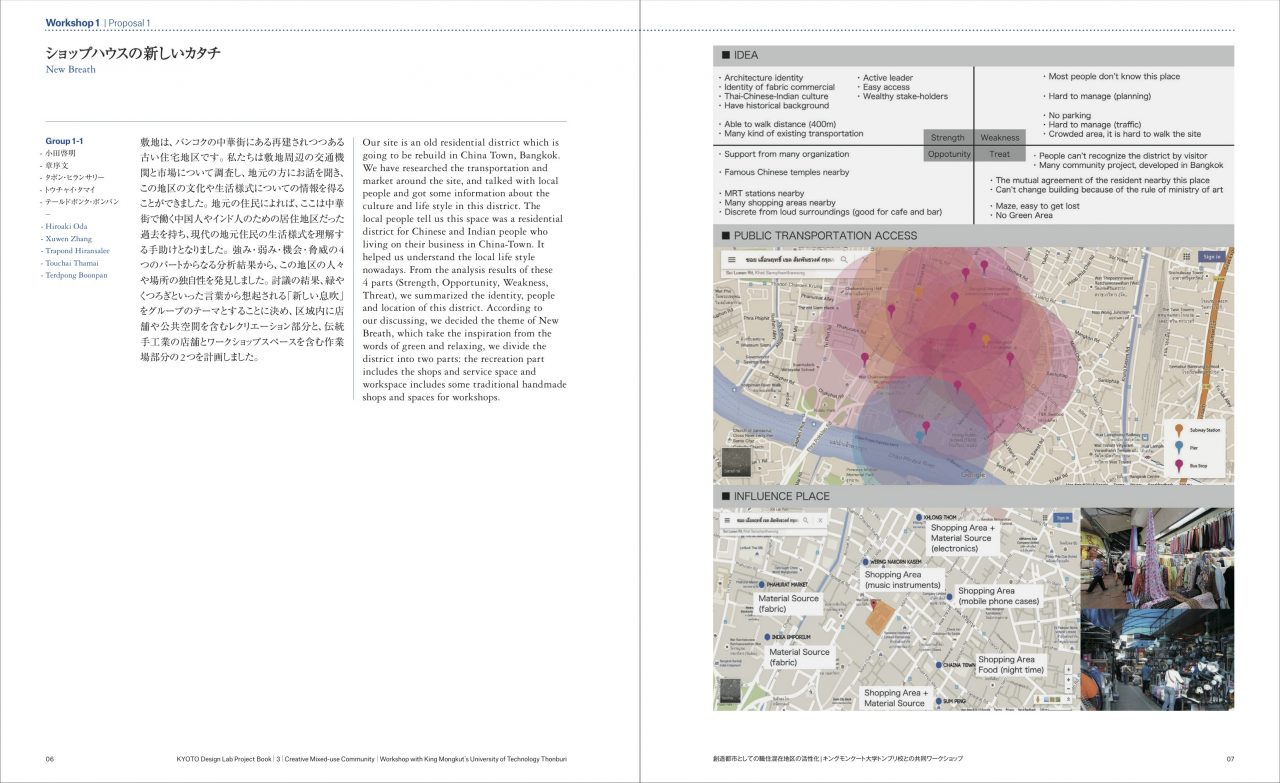Screen dimensions: 1280x783
Task: Click the name Terdpong Boonpan
Action: pos(76,275)
